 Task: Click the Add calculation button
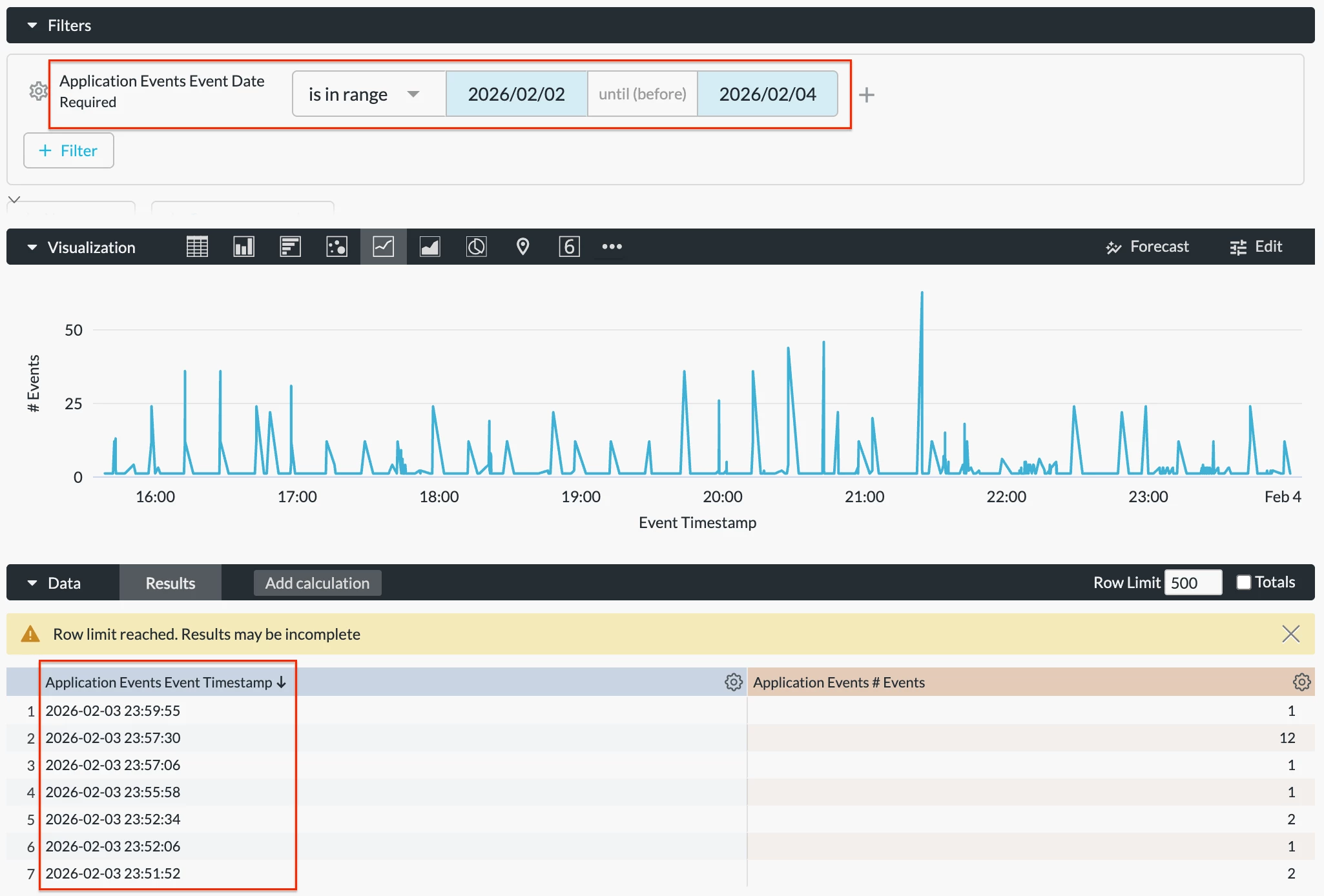[x=317, y=583]
